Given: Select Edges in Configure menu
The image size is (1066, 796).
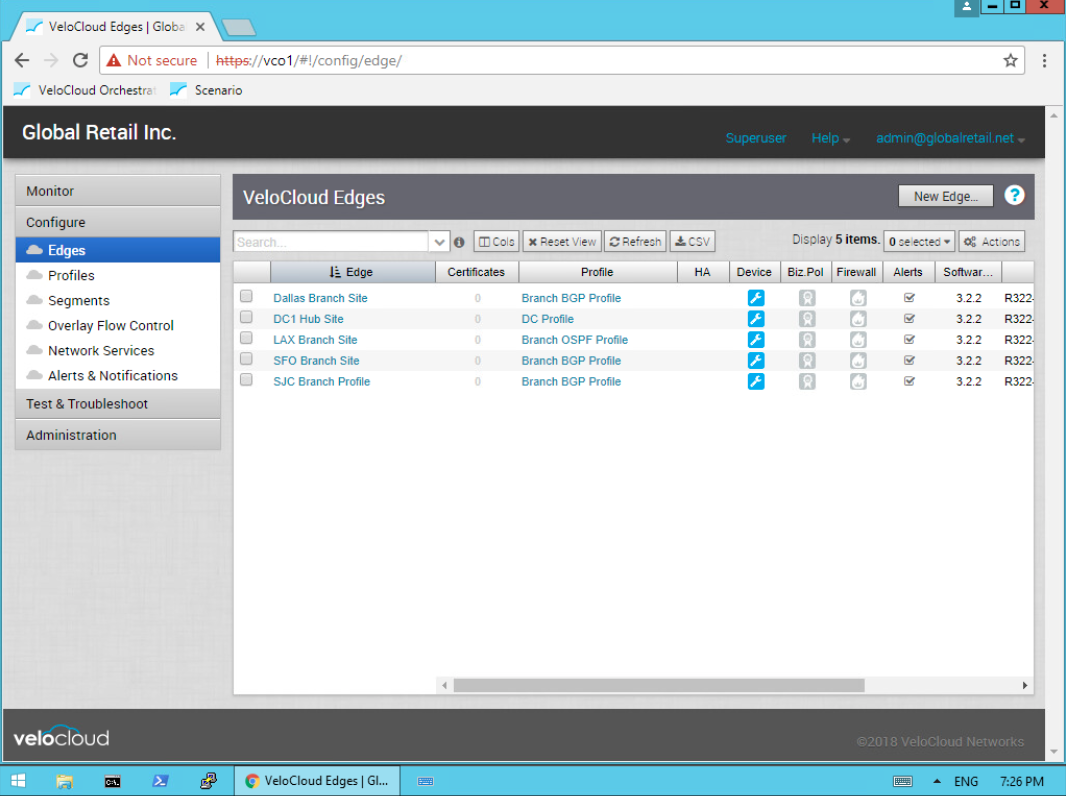Looking at the screenshot, I should point(118,250).
